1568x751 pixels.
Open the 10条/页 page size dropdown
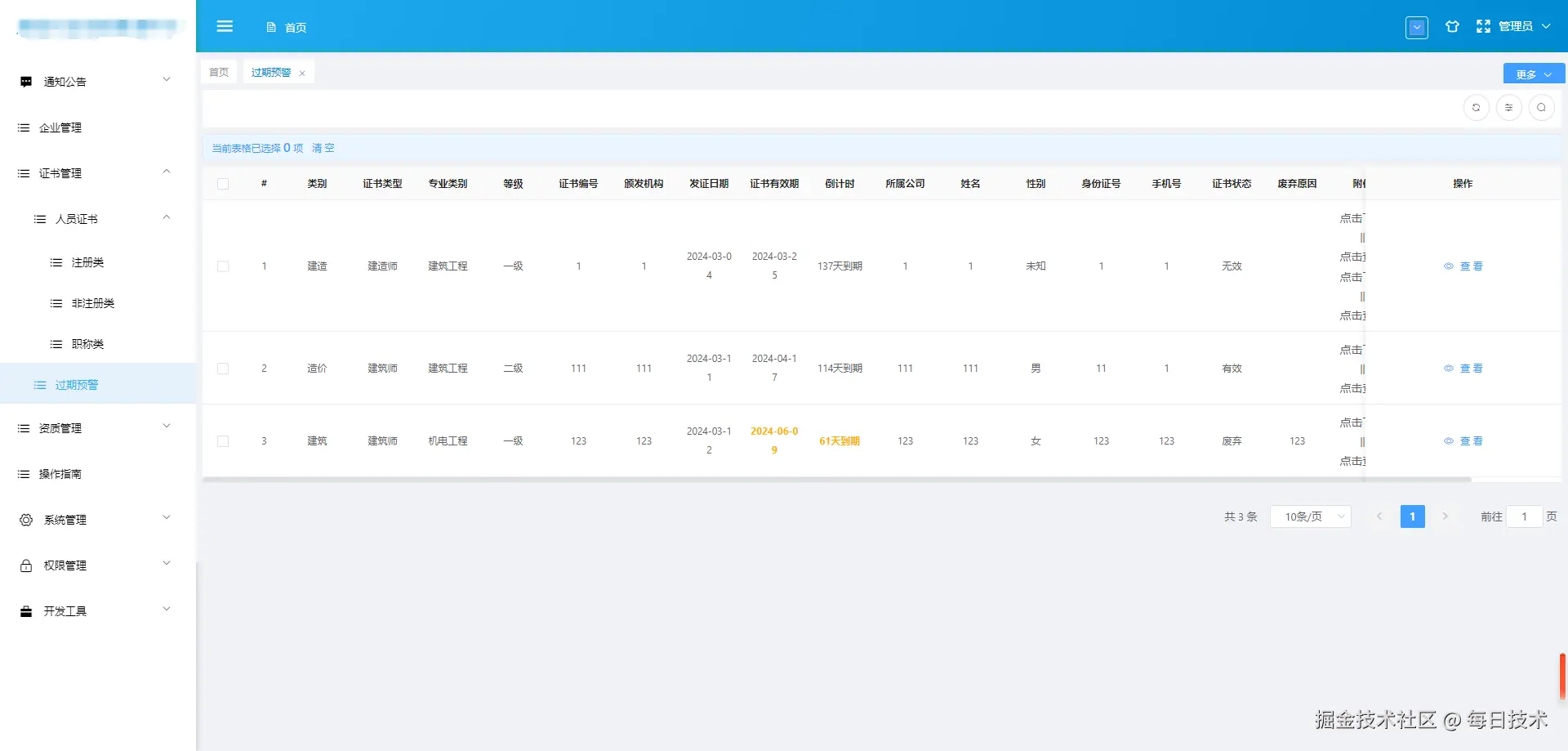tap(1310, 516)
